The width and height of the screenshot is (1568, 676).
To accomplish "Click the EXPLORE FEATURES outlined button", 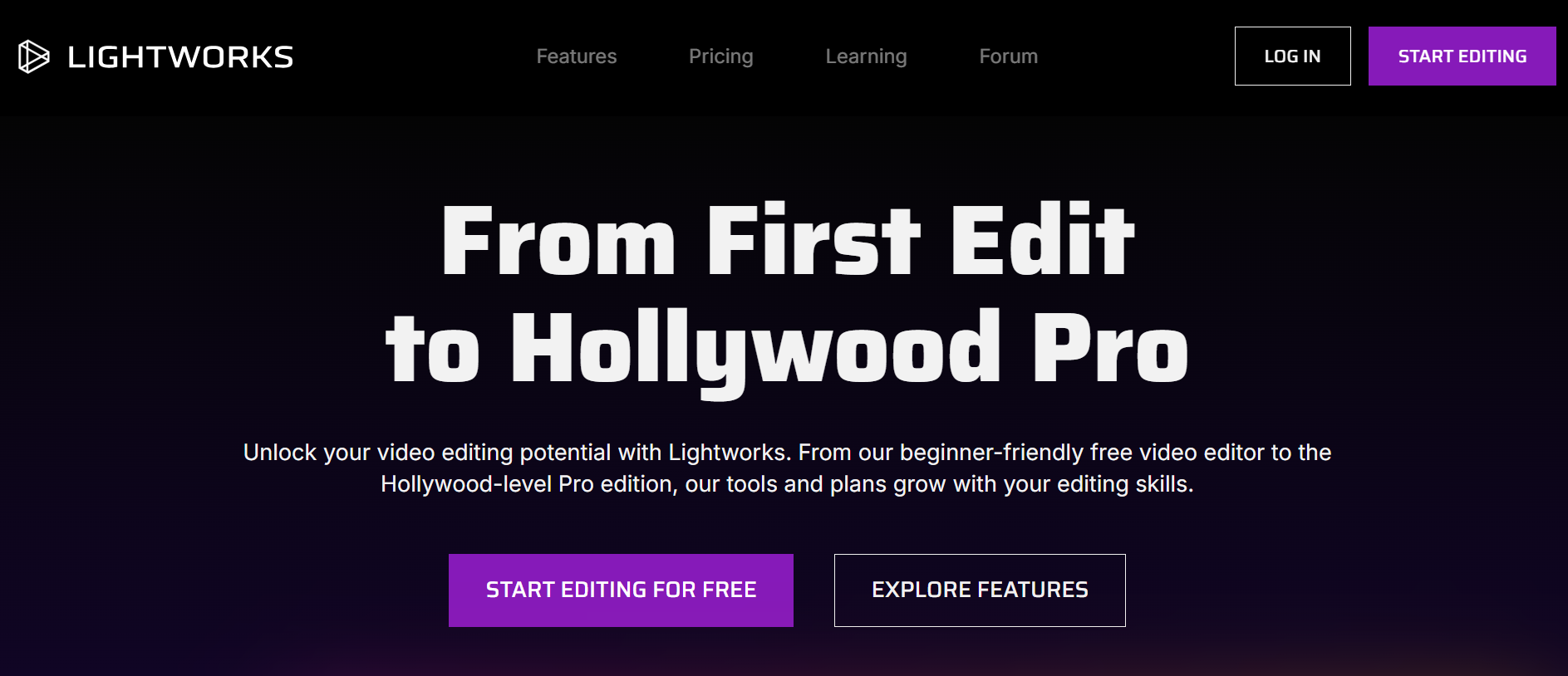I will 980,590.
